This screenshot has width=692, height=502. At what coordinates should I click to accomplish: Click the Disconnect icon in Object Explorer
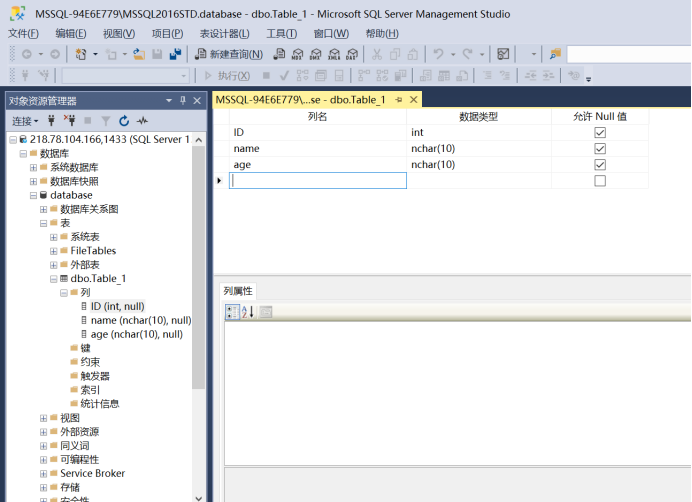(69, 121)
